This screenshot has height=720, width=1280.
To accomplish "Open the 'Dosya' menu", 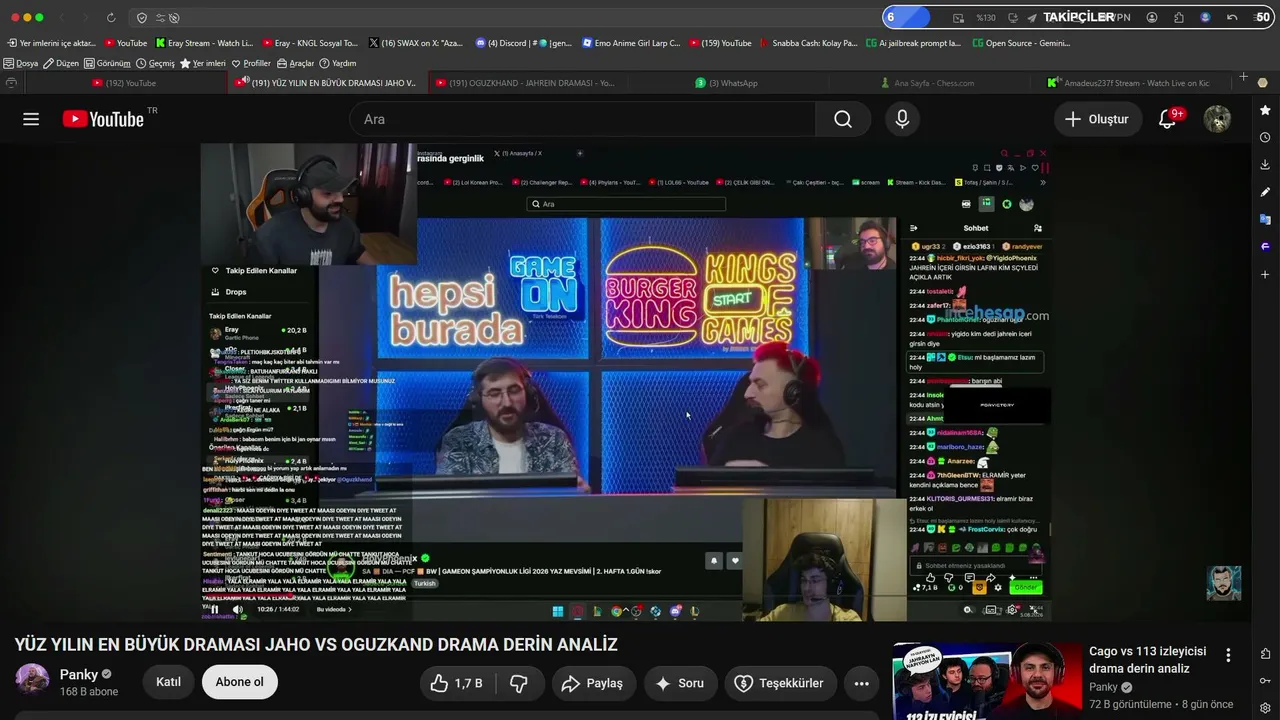I will pyautogui.click(x=21, y=63).
